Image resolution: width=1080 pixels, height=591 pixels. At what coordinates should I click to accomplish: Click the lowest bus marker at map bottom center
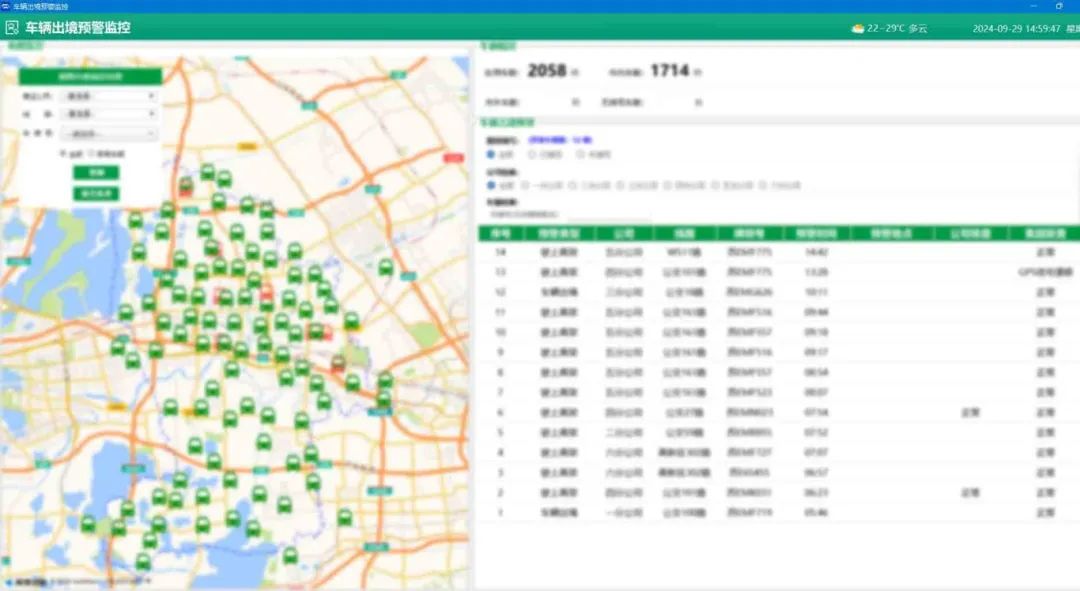[290, 555]
